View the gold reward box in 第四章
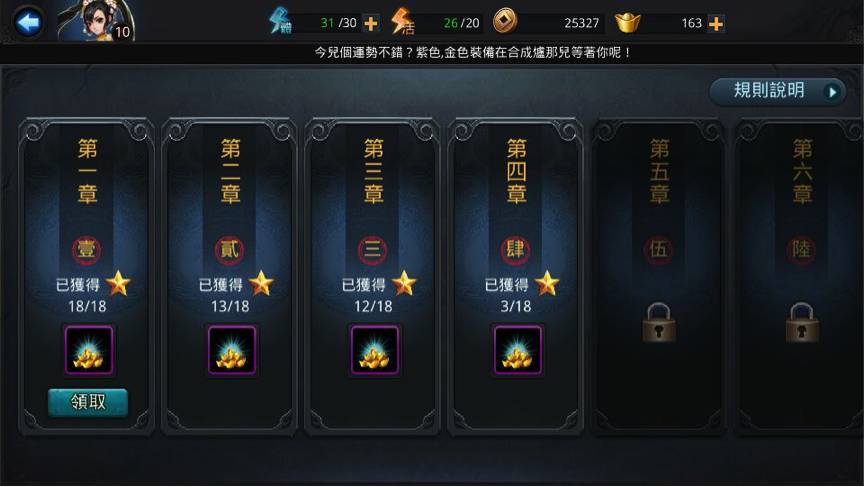Viewport: 864px width, 487px height. 517,350
